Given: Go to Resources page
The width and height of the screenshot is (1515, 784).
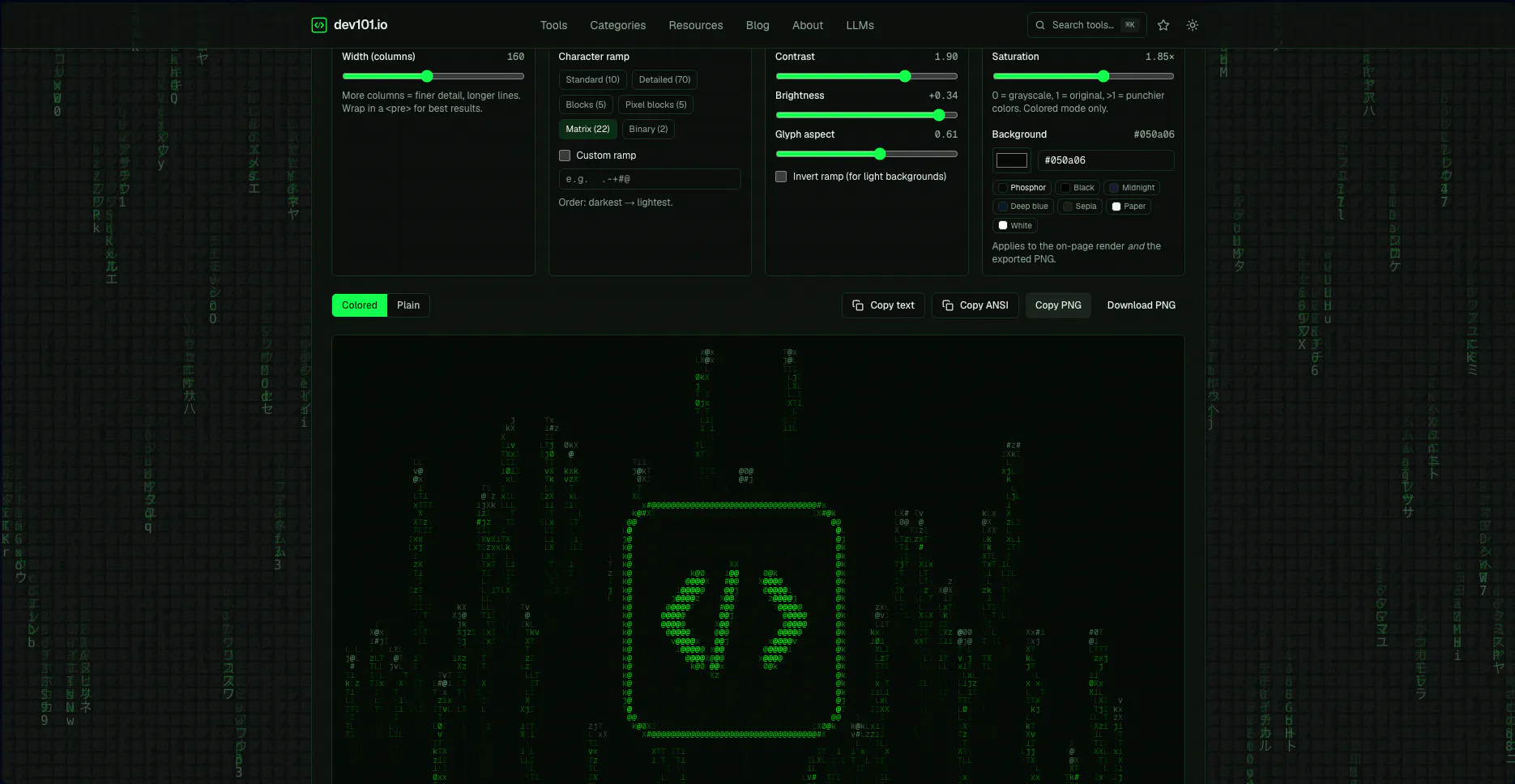Looking at the screenshot, I should coord(696,25).
